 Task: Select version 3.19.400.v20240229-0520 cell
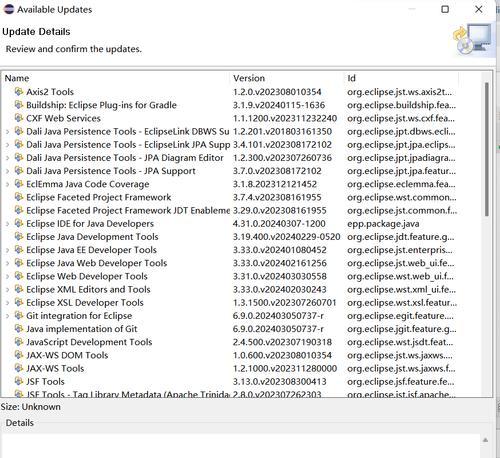point(286,237)
